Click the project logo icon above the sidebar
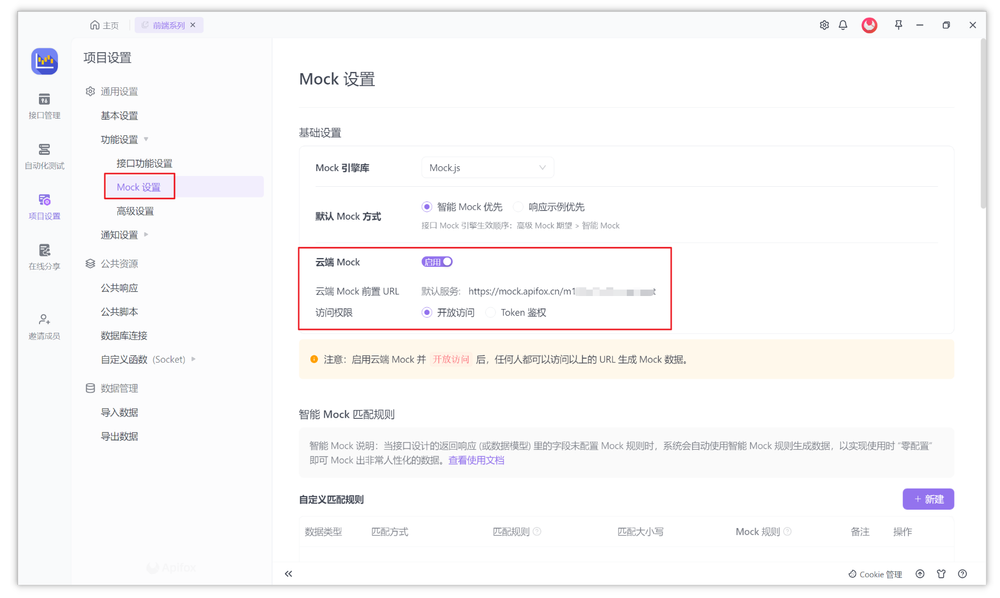This screenshot has height=598, width=1000. 44,61
